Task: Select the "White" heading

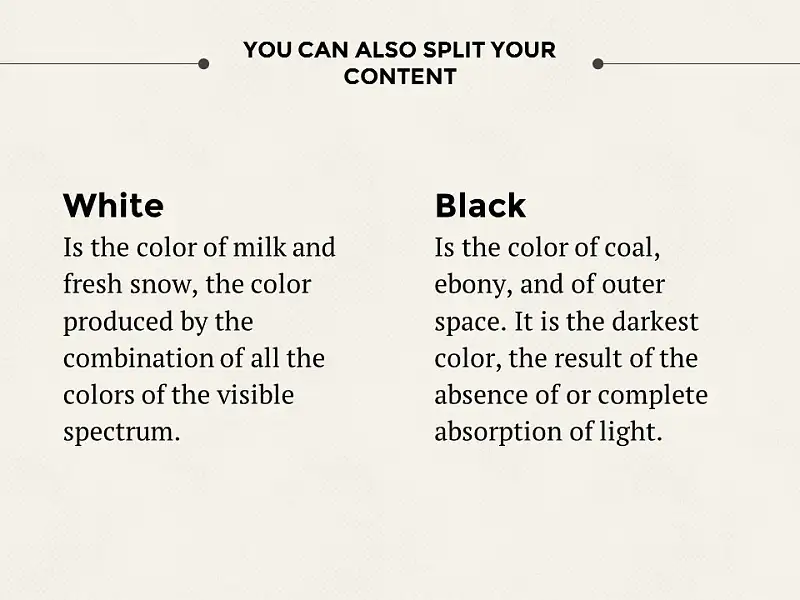Action: coord(113,206)
